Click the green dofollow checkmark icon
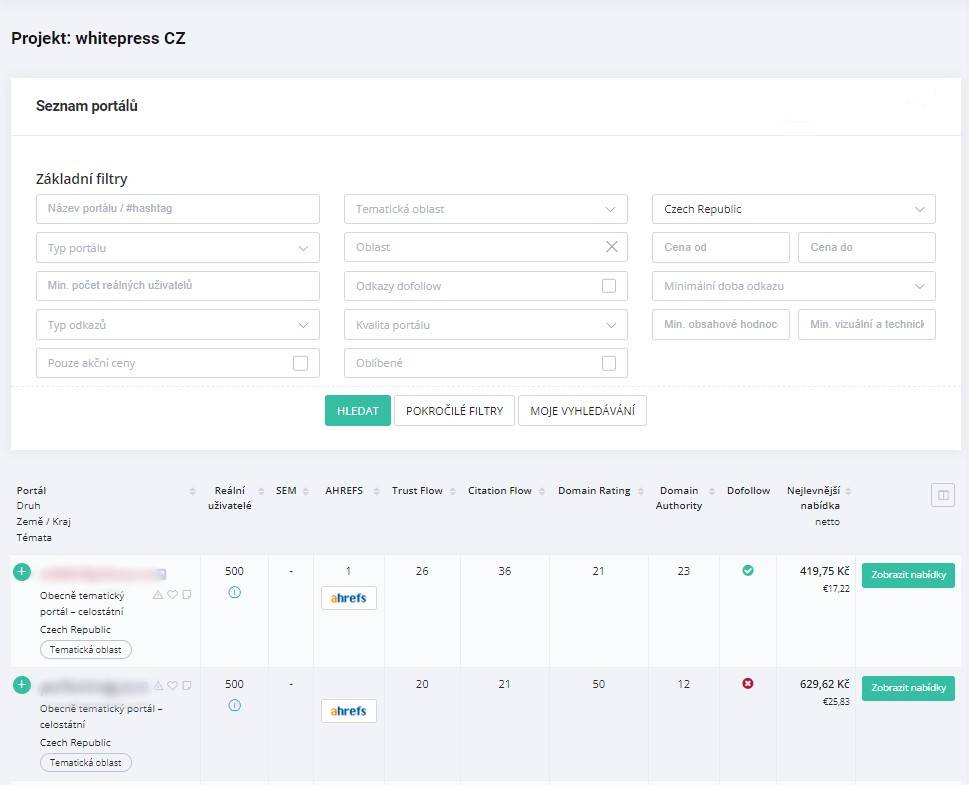Screen dimensions: 969x785 (748, 571)
